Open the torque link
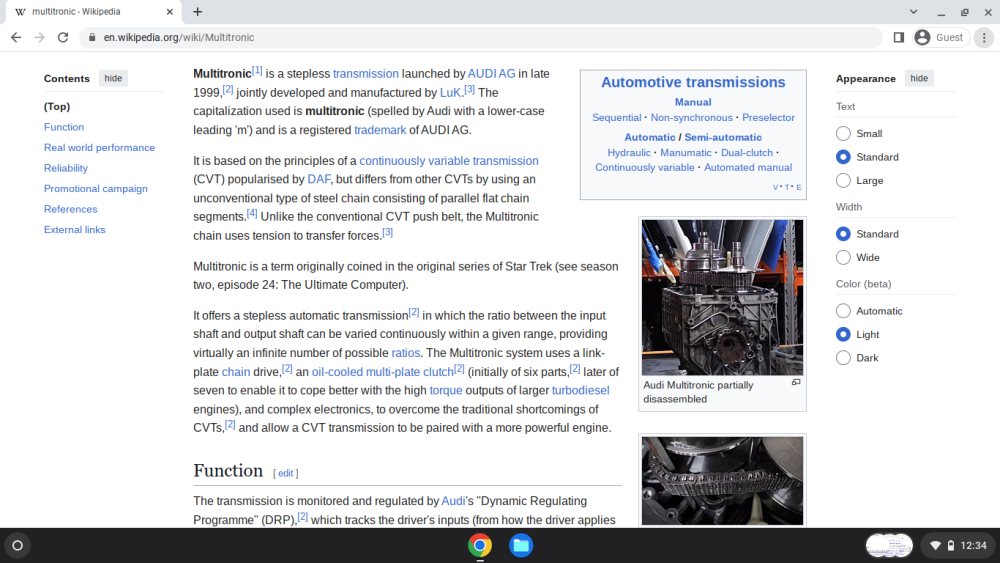The image size is (1000, 563). pos(446,390)
